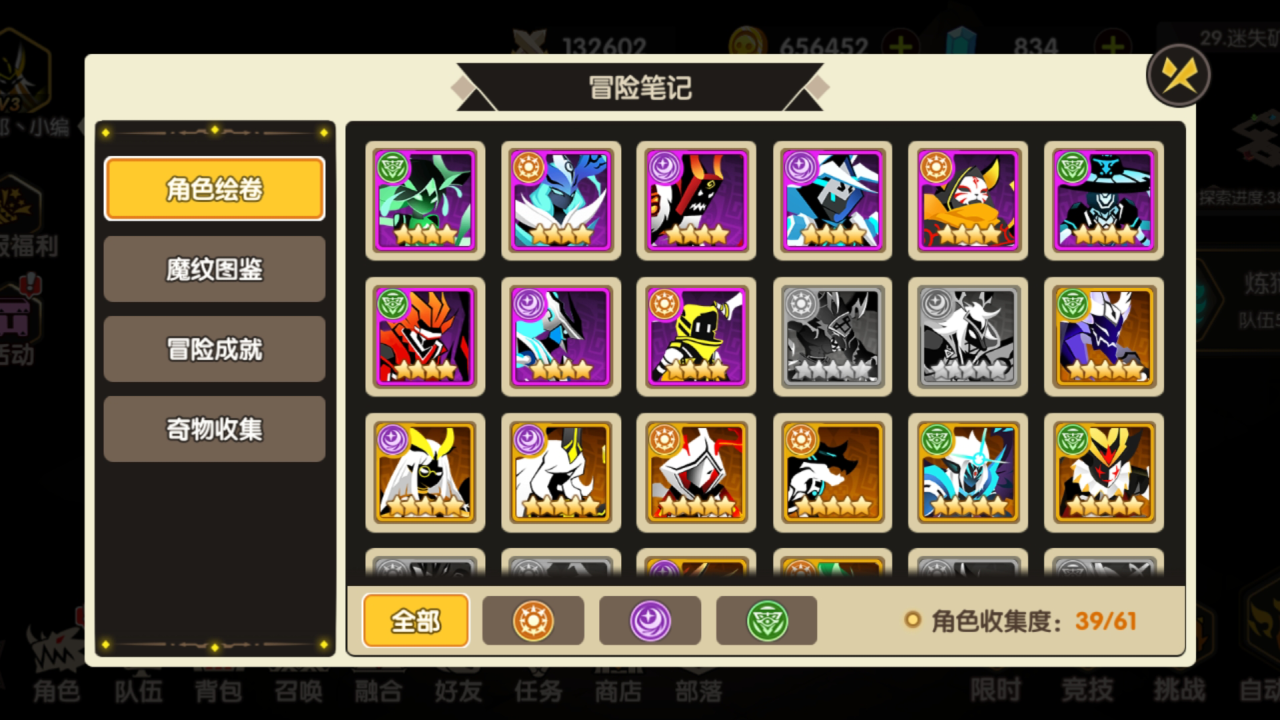
Task: Open the green-haired character card
Action: pos(425,200)
